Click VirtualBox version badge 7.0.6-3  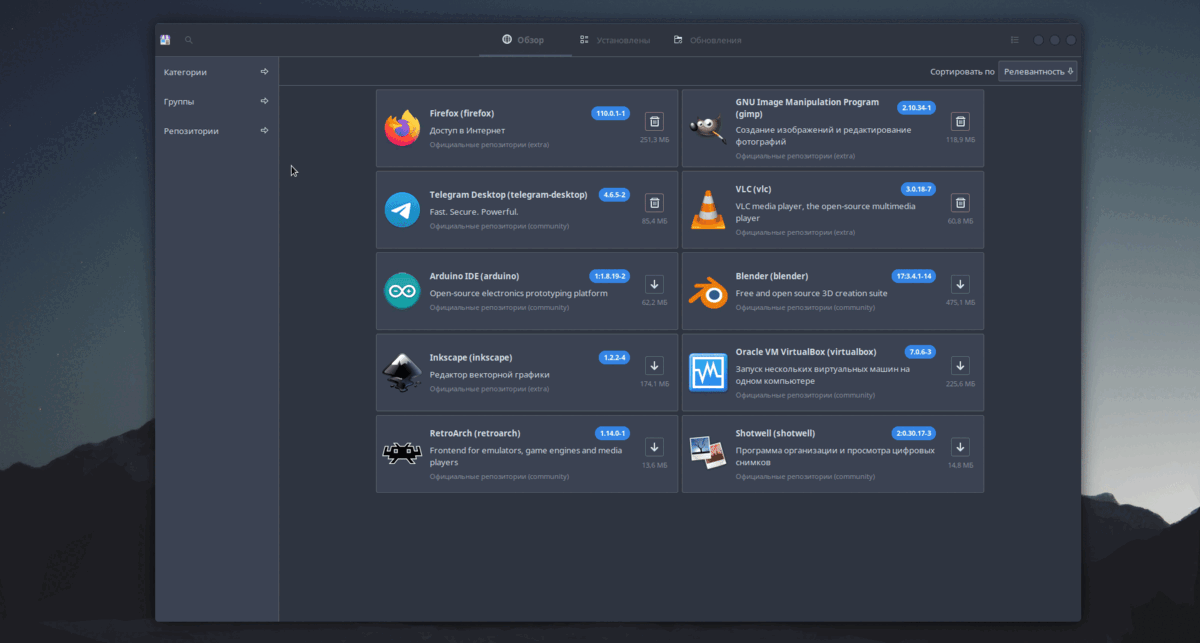(920, 352)
